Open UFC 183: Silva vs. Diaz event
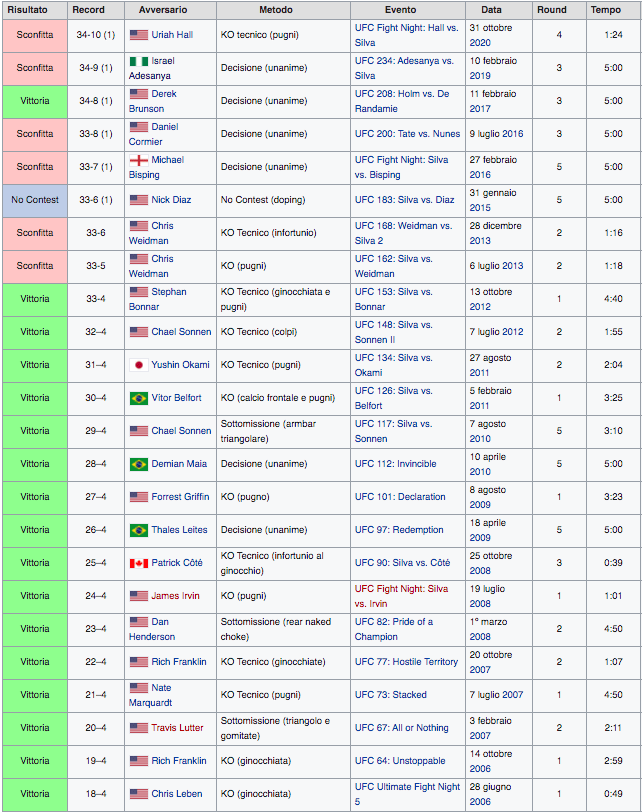 (404, 200)
